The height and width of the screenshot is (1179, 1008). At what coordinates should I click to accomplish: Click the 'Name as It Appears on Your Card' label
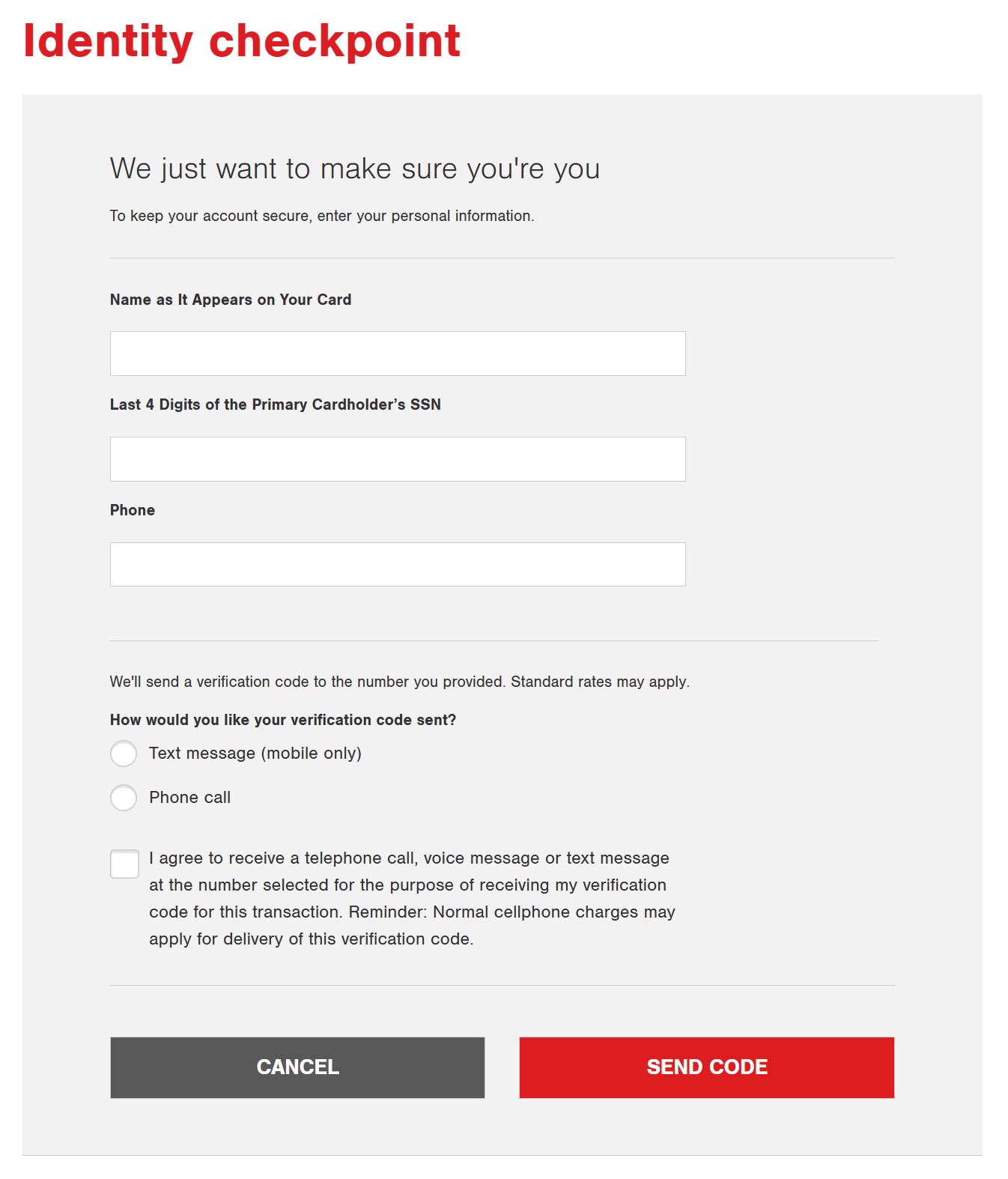coord(231,300)
